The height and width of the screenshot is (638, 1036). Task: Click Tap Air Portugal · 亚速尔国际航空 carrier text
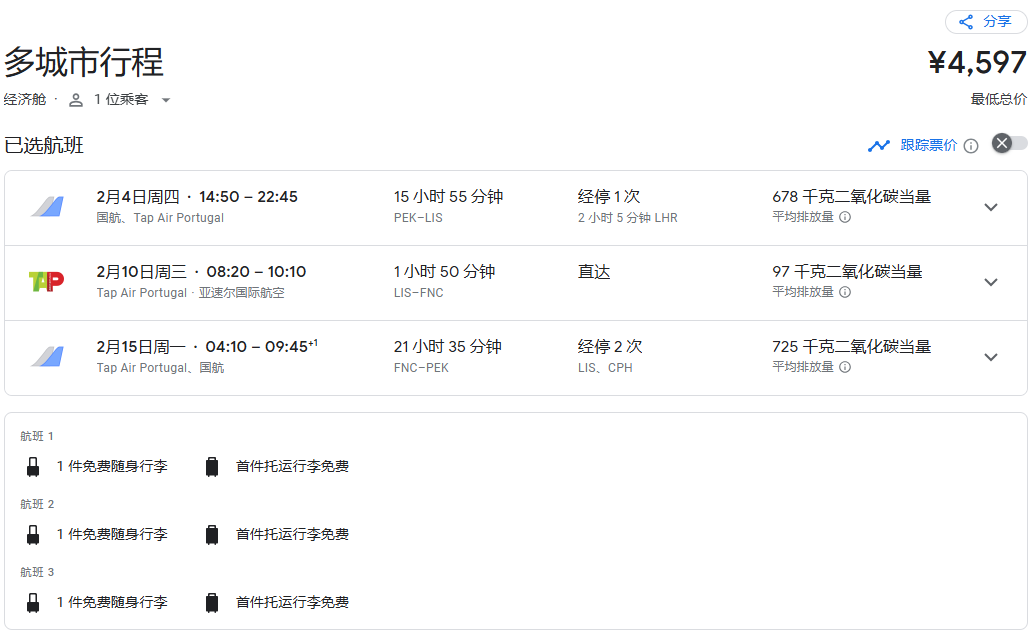tap(190, 293)
